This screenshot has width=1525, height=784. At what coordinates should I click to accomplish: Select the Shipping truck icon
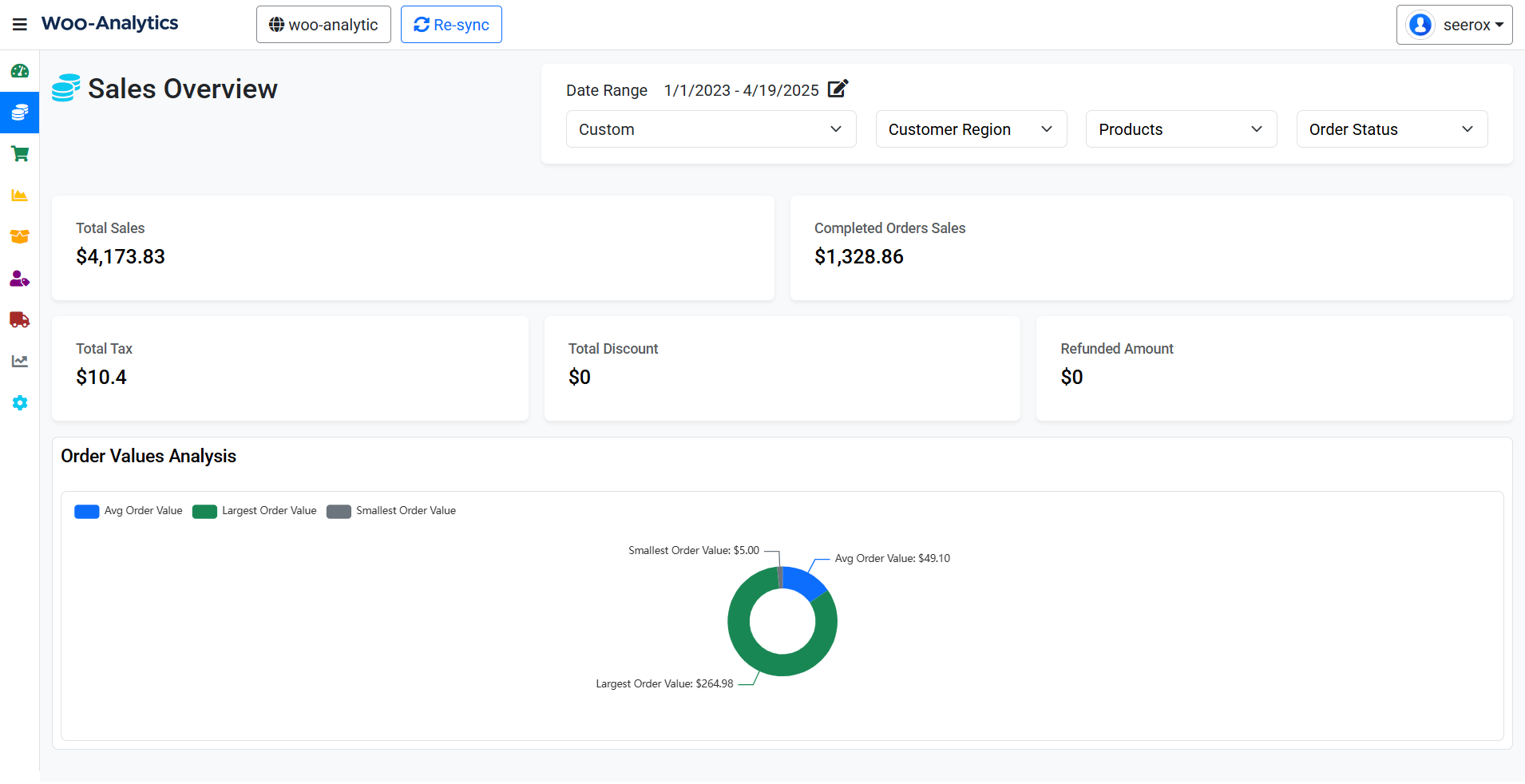[19, 320]
